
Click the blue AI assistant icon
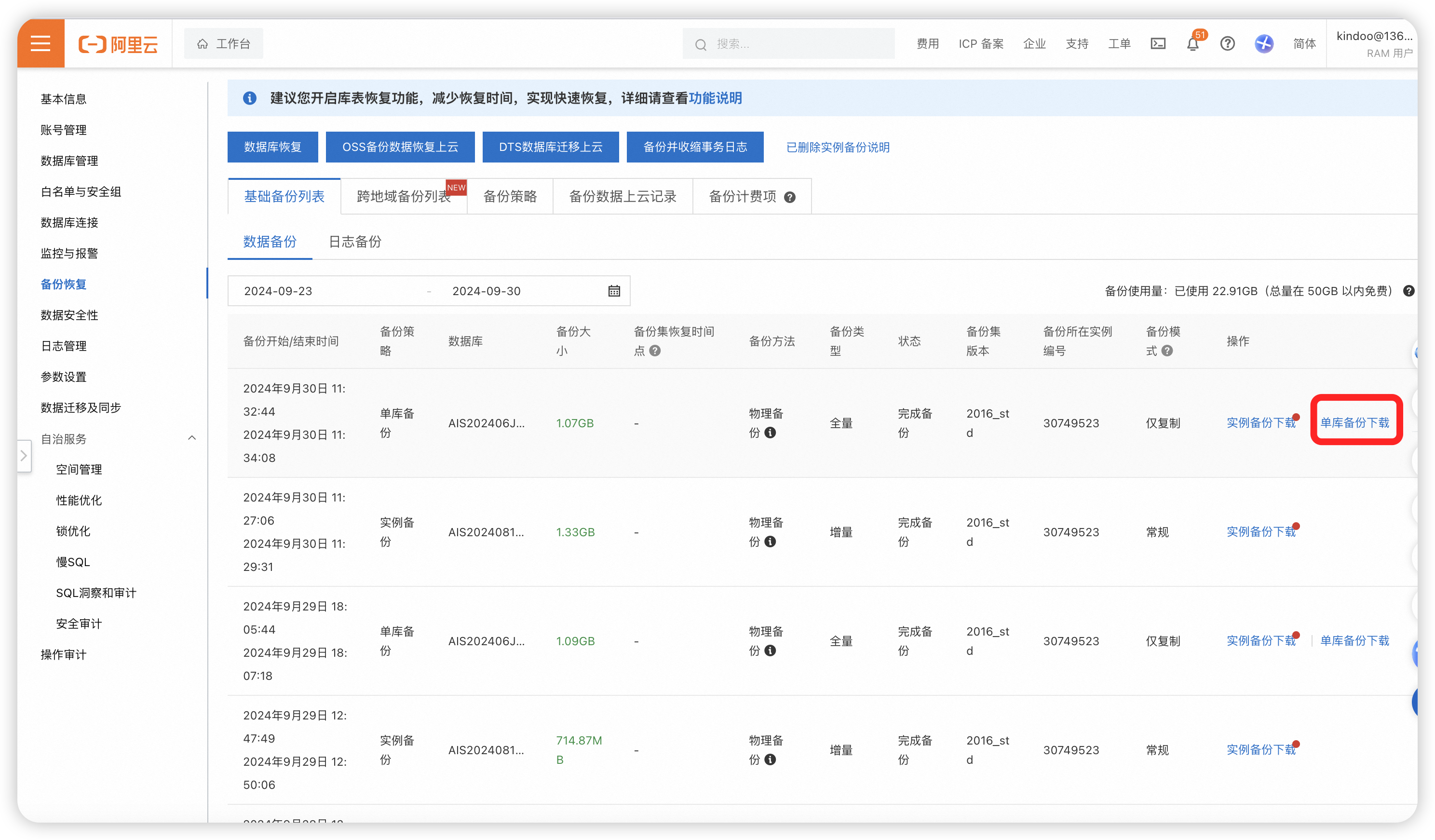1264,44
